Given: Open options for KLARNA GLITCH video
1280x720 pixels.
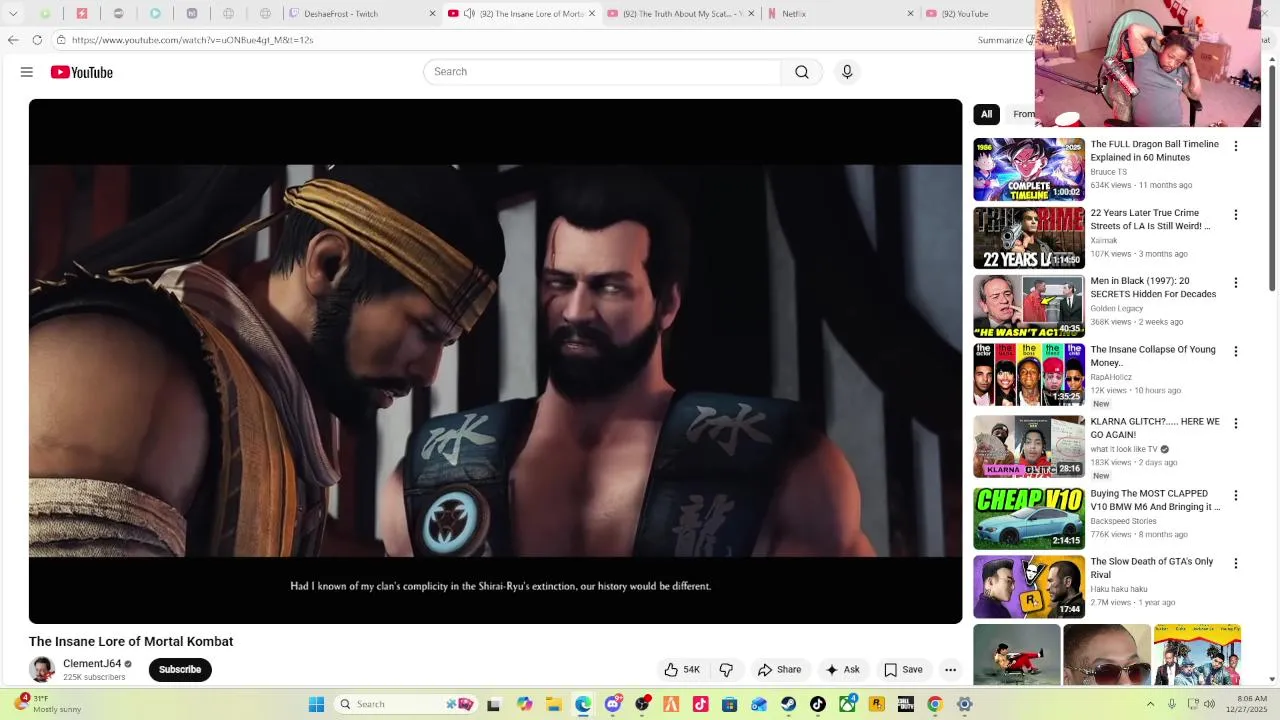Looking at the screenshot, I should pos(1236,423).
